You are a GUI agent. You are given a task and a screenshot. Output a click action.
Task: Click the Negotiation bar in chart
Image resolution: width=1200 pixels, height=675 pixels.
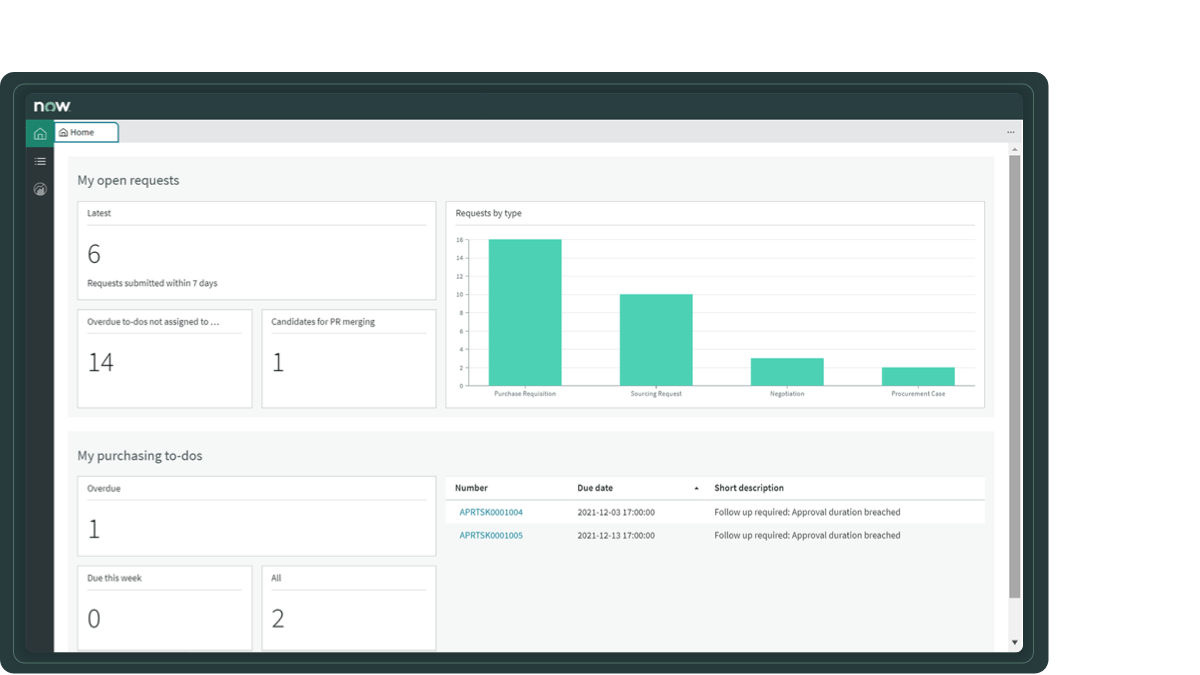point(787,372)
